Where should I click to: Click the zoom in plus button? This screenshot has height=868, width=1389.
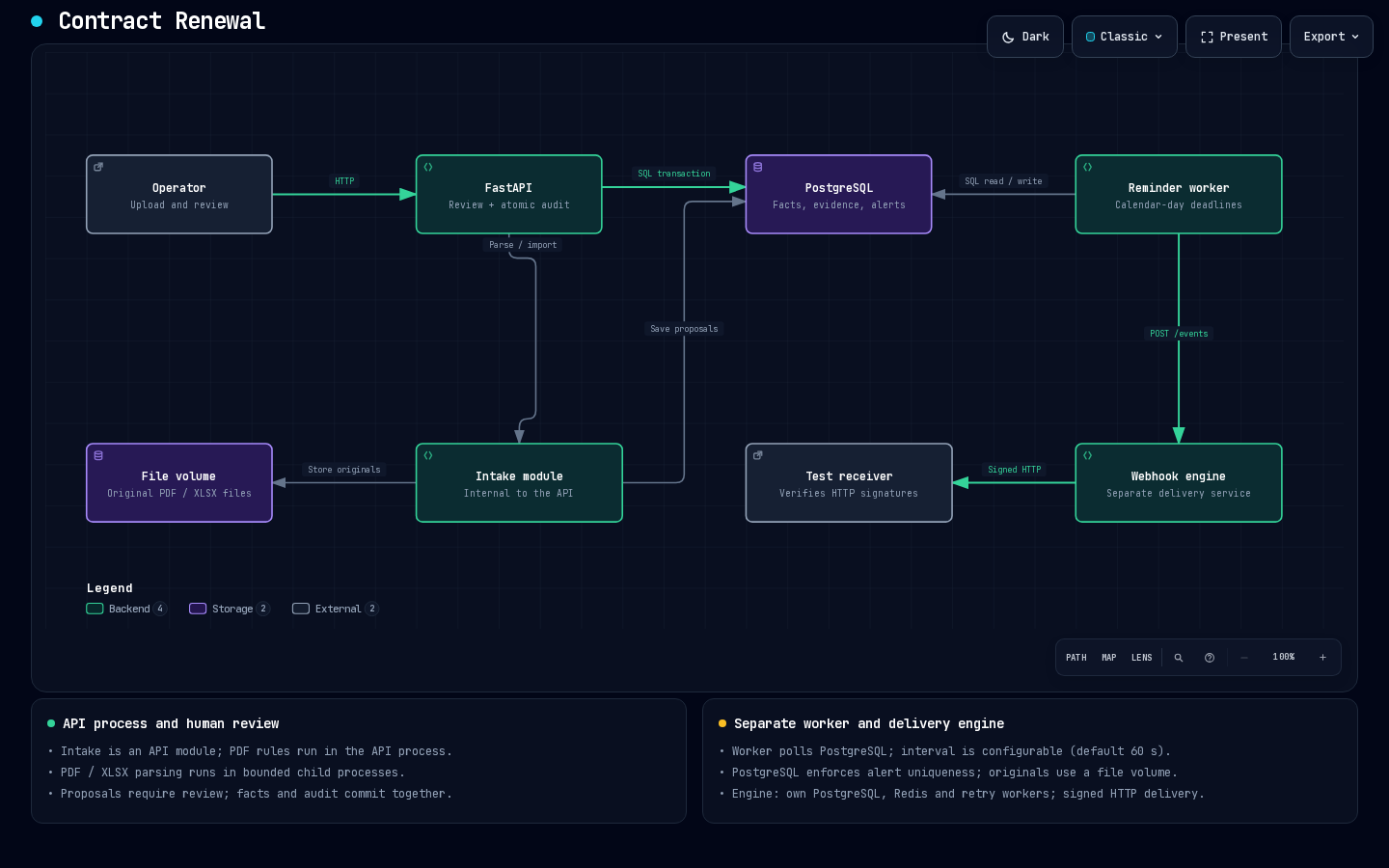pyautogui.click(x=1322, y=658)
